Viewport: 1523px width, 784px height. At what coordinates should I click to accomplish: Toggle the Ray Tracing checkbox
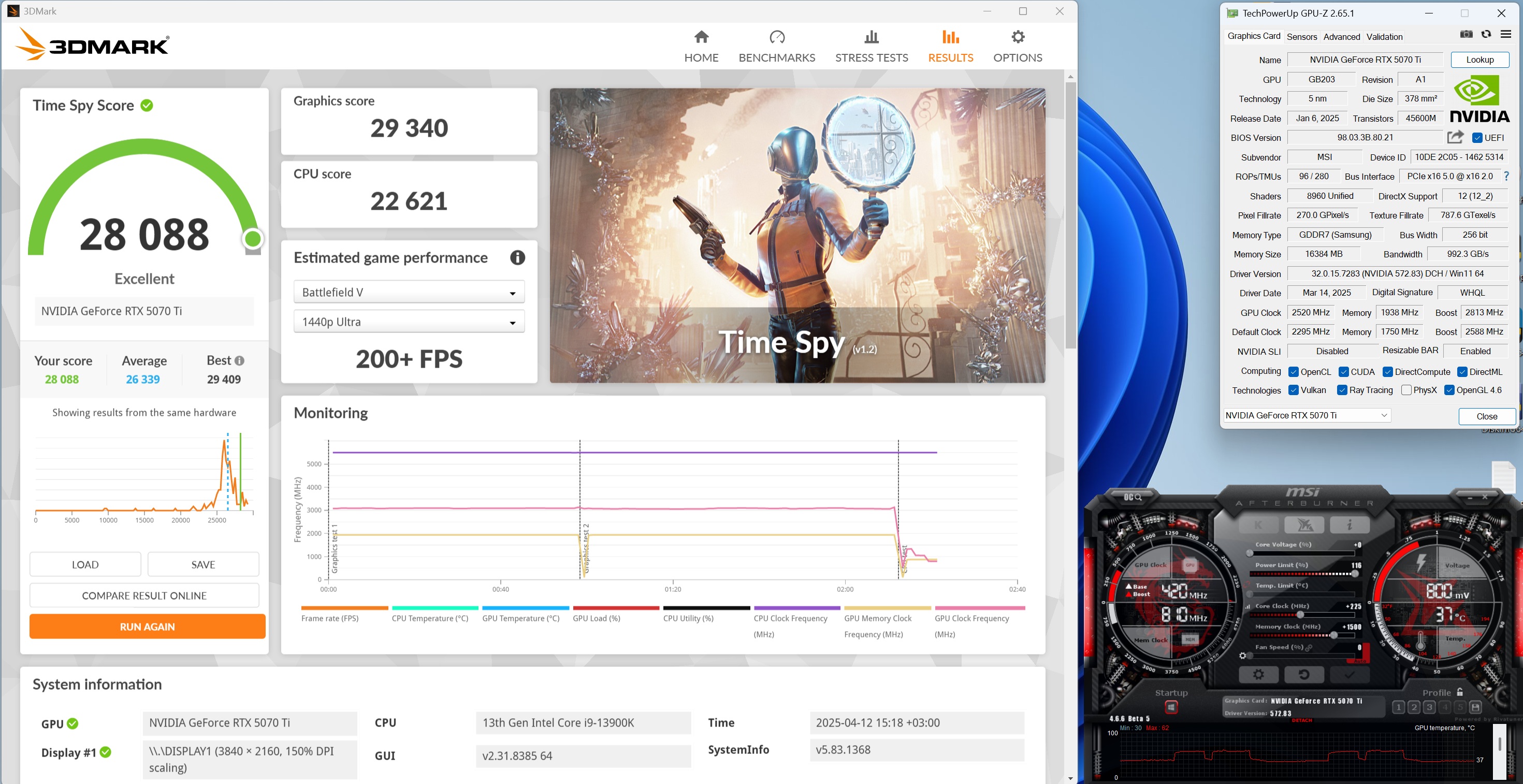tap(1342, 390)
